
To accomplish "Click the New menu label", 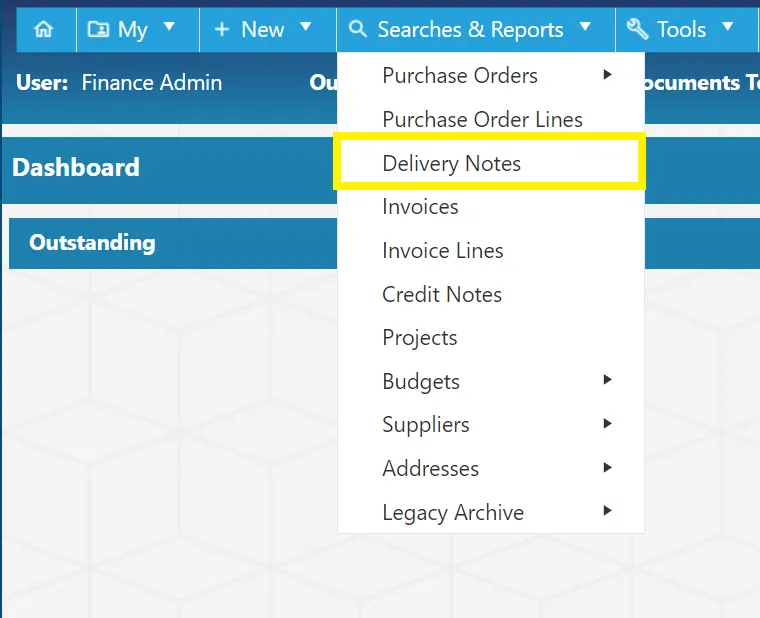I will pyautogui.click(x=262, y=30).
